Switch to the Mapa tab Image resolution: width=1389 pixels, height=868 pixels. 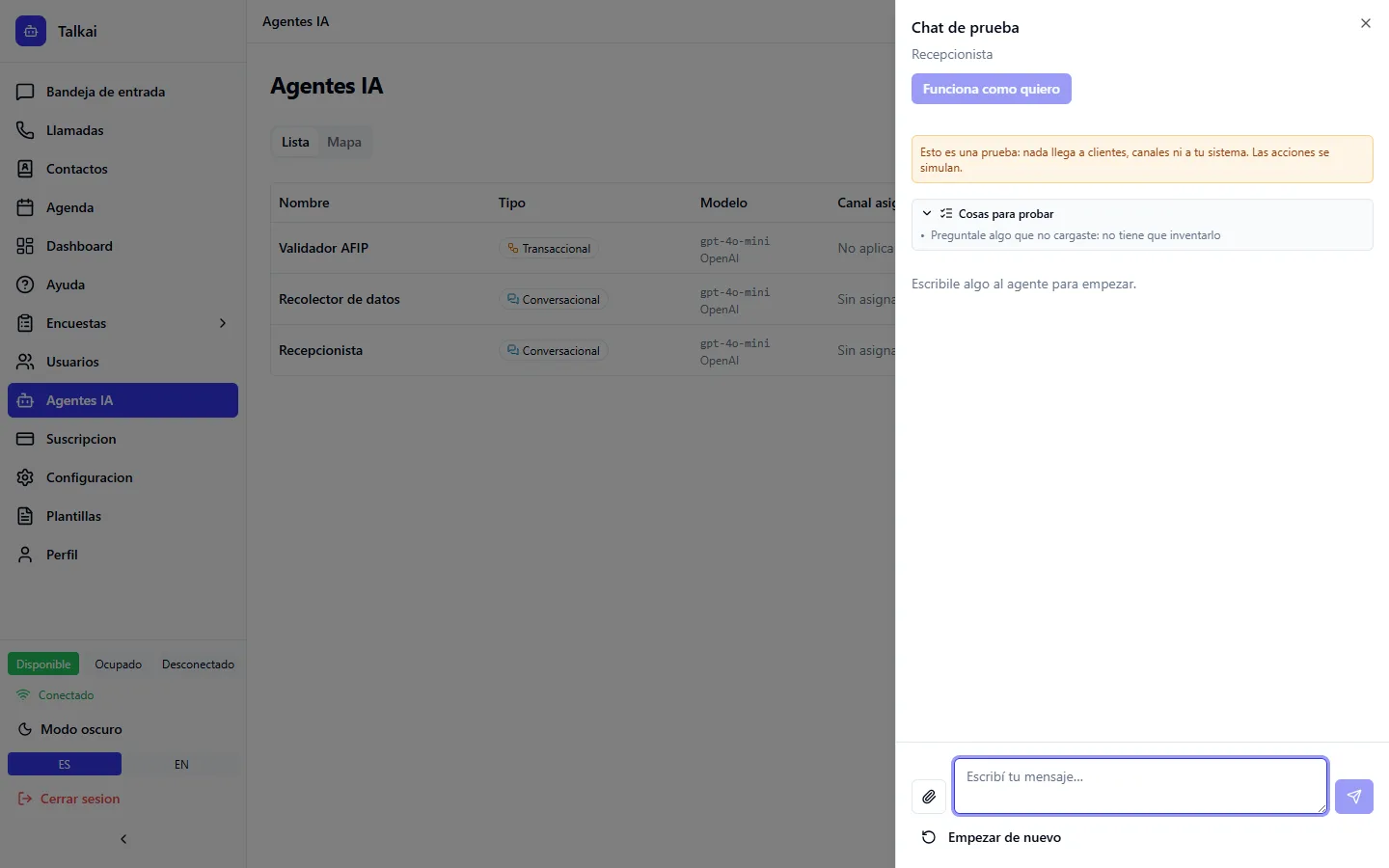[344, 142]
